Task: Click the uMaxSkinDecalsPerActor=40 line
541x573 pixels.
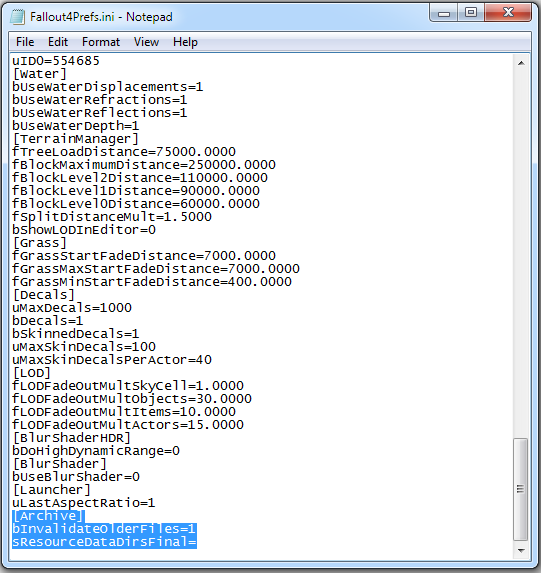Action: 111,360
